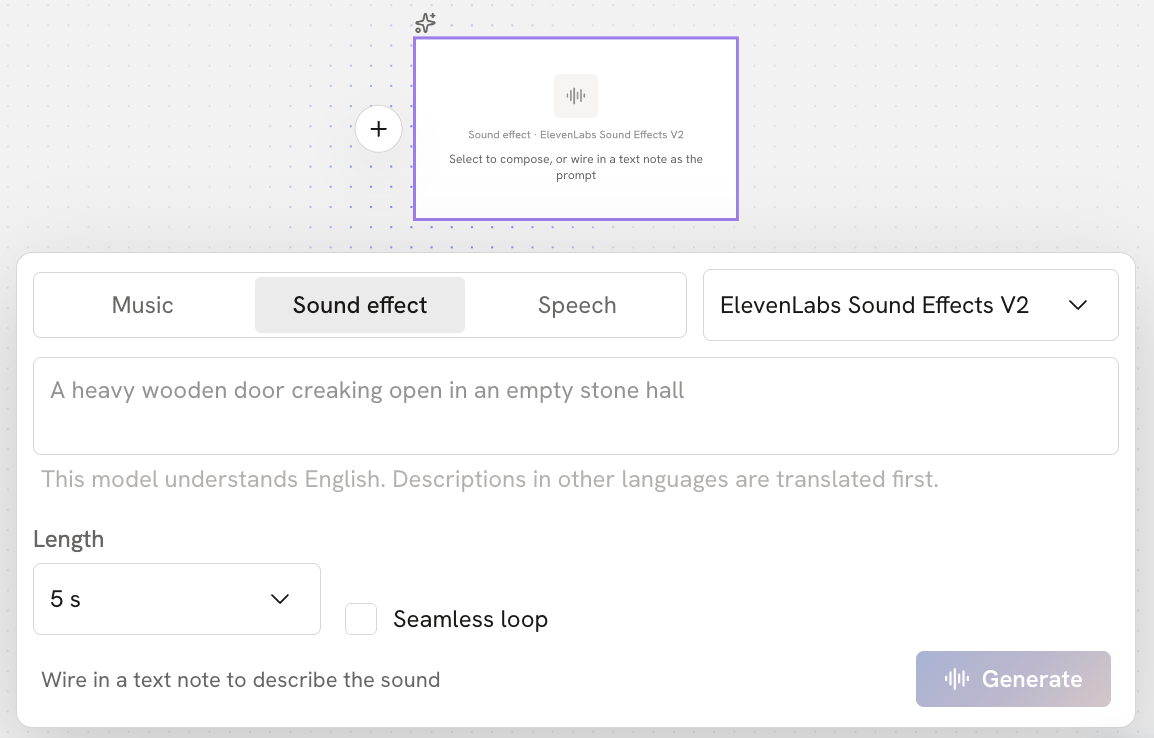Click the 'This model understands English' note
This screenshot has width=1154, height=738.
pos(489,479)
